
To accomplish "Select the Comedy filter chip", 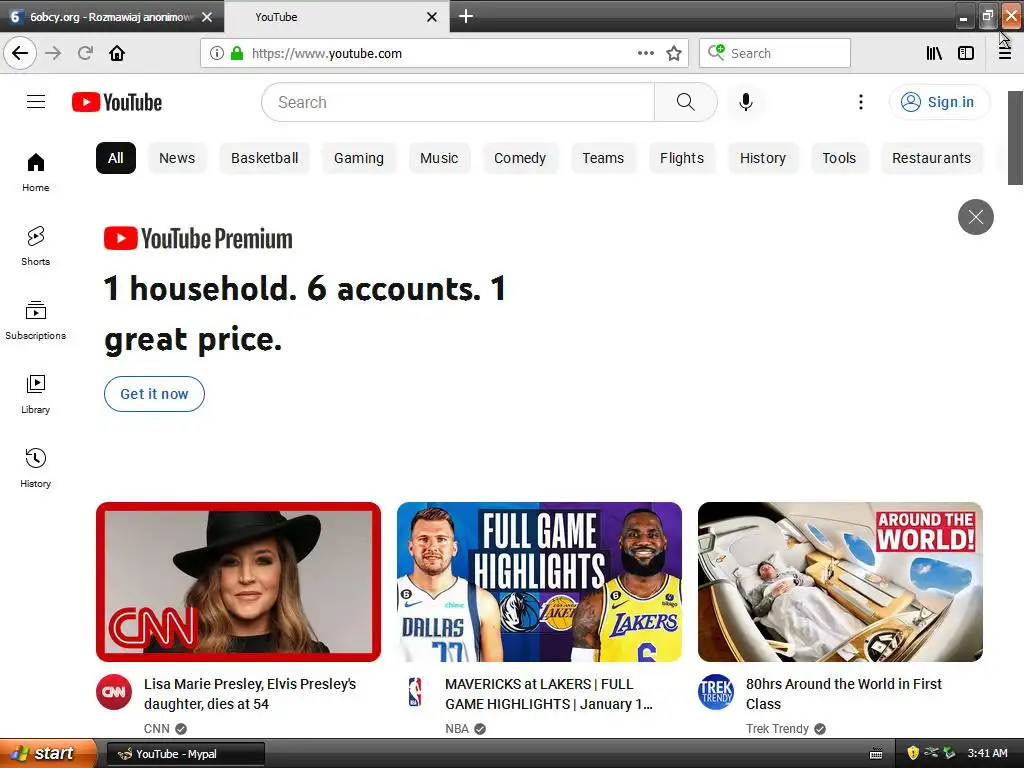I will tap(520, 158).
